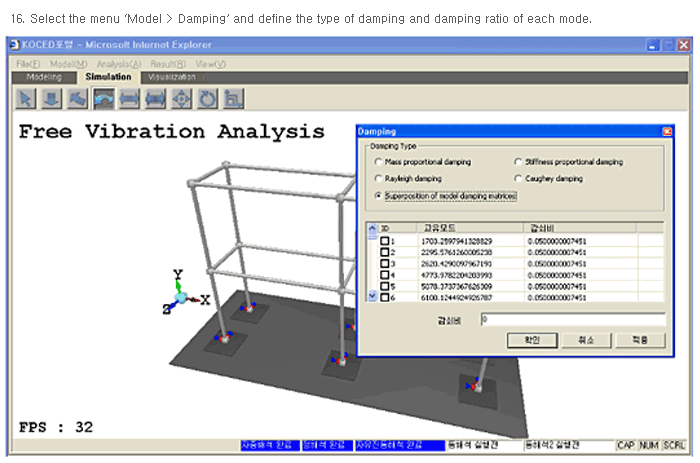
Task: Select Mass proportional damping option
Action: point(377,162)
